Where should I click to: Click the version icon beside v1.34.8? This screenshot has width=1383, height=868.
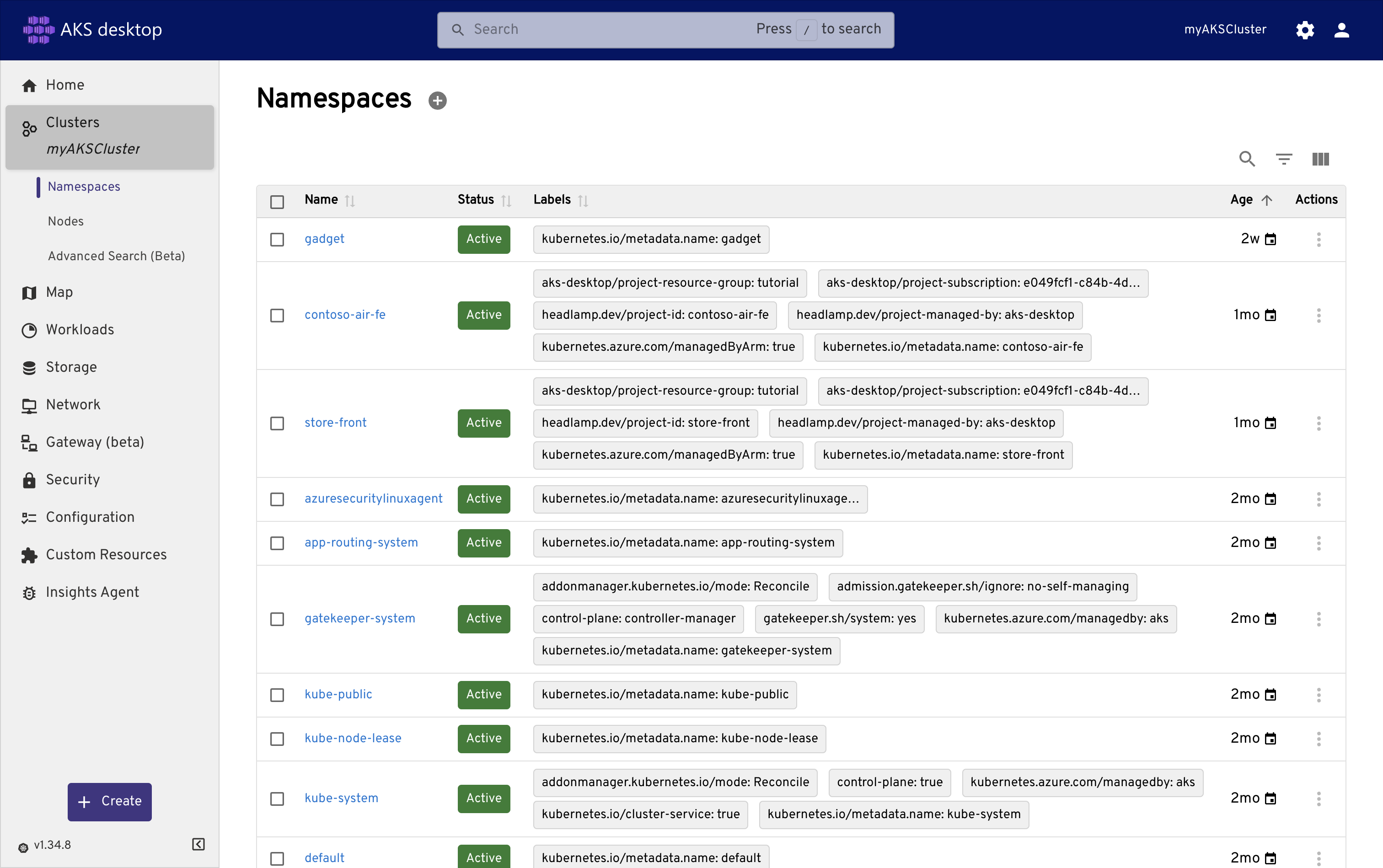point(23,847)
